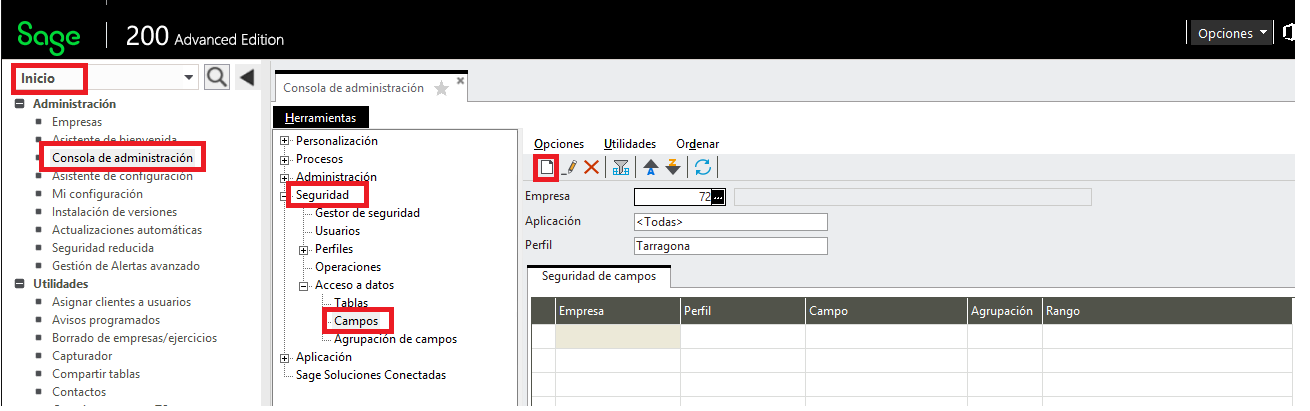This screenshot has width=1310, height=411.
Task: Click the filter funnel icon
Action: click(x=620, y=167)
